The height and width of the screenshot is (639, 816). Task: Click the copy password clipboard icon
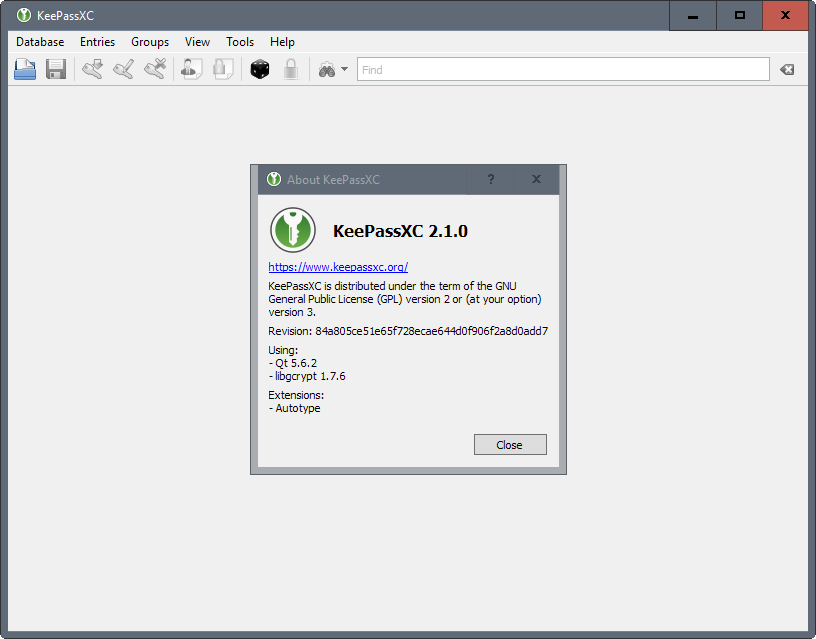click(223, 69)
